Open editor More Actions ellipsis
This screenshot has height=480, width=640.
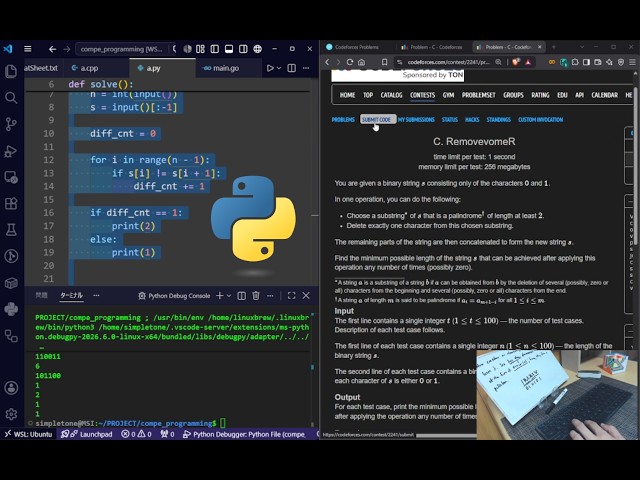click(x=306, y=68)
